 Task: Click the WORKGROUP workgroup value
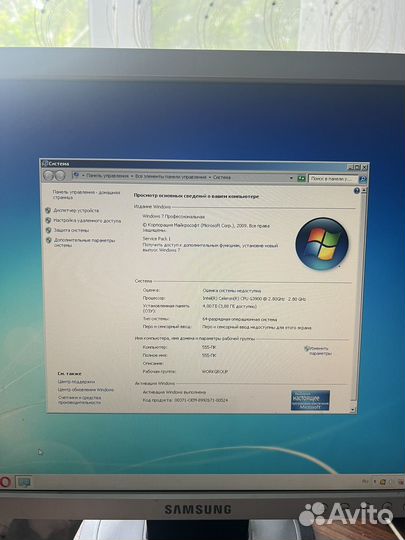[215, 372]
